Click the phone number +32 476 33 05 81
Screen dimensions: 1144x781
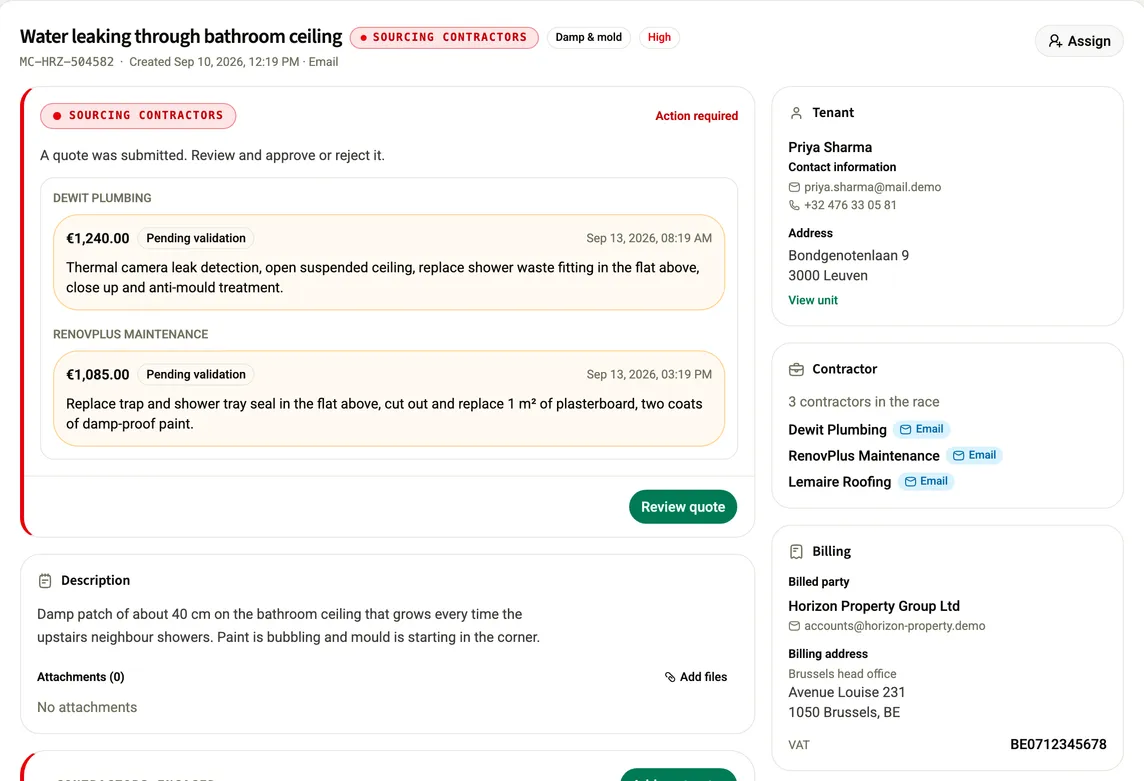click(850, 205)
